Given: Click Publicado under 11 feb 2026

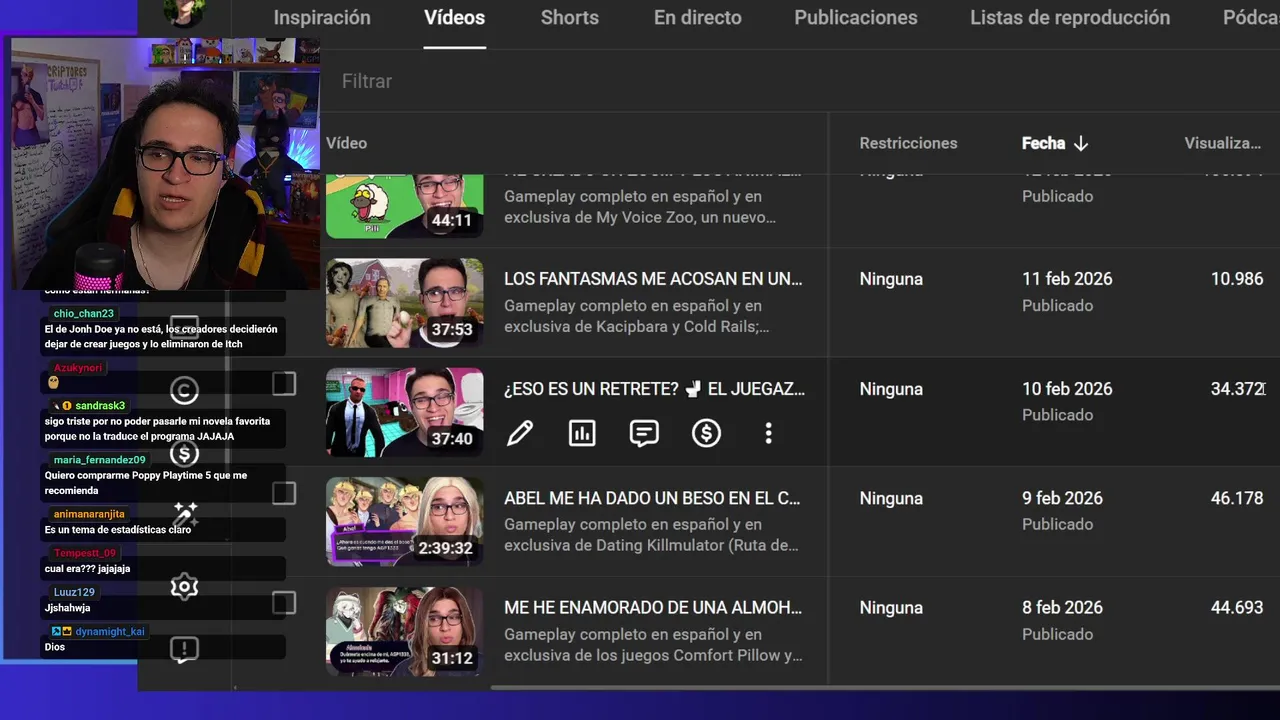Looking at the screenshot, I should (1057, 306).
